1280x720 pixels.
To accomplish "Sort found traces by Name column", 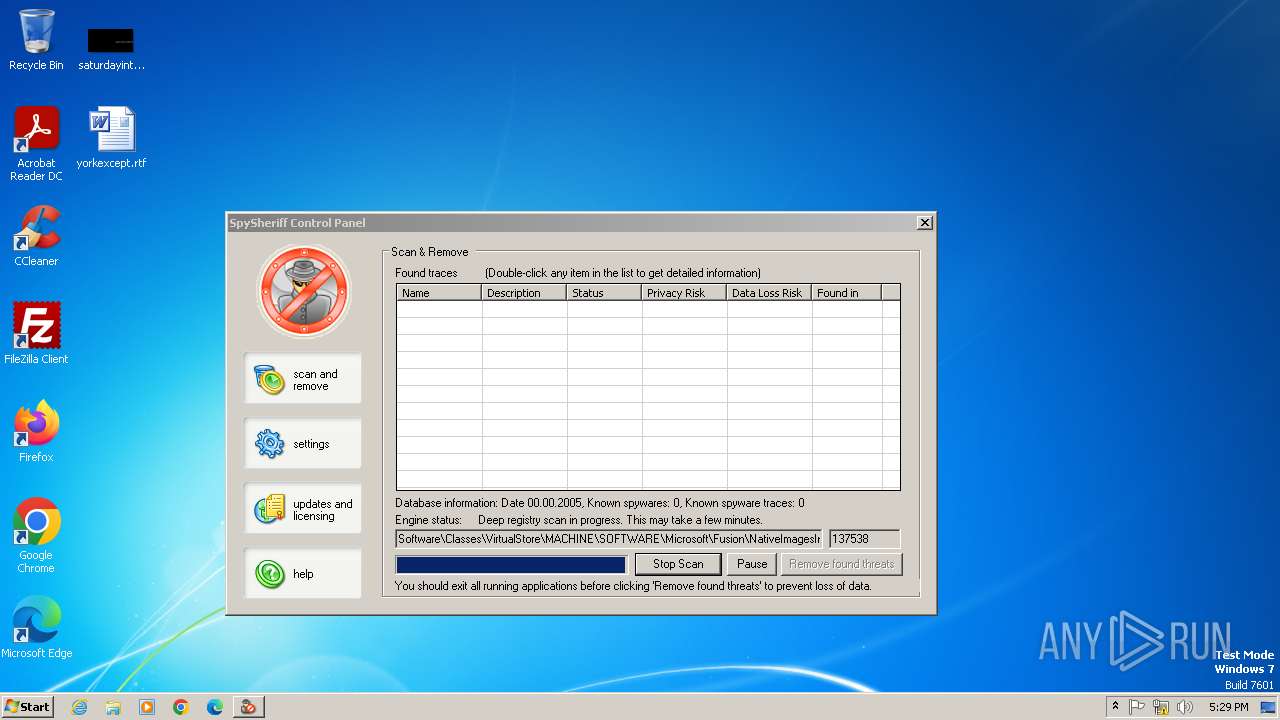I will tap(439, 293).
